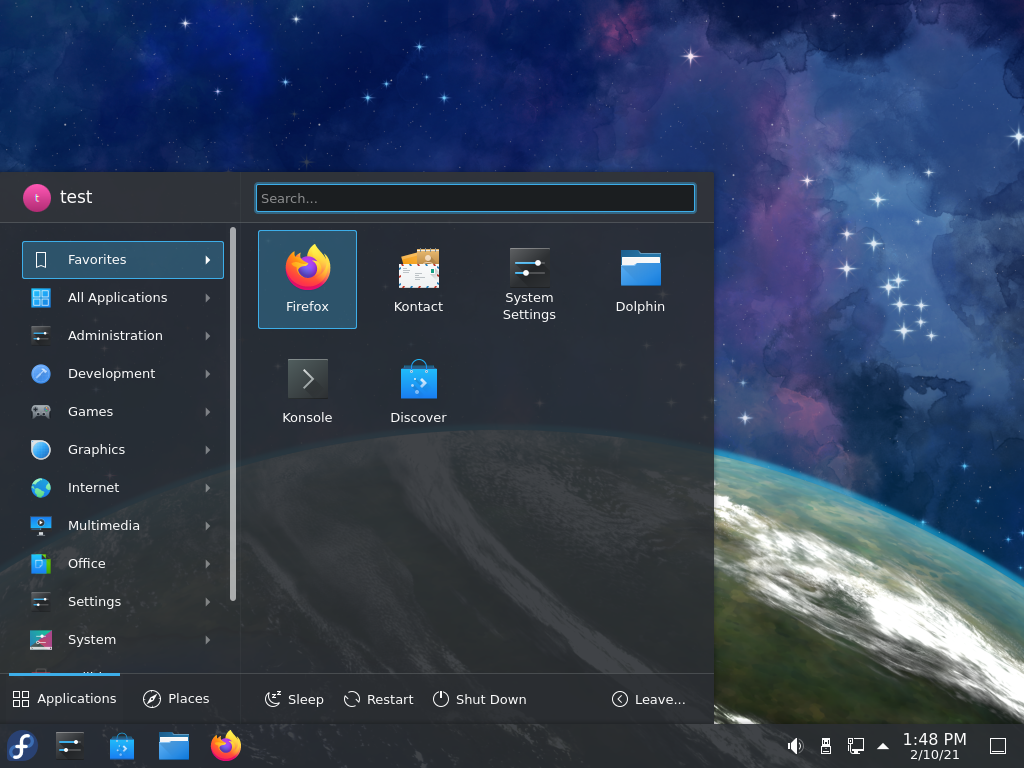
Task: Launch Firefox from the taskbar
Action: pyautogui.click(x=226, y=746)
